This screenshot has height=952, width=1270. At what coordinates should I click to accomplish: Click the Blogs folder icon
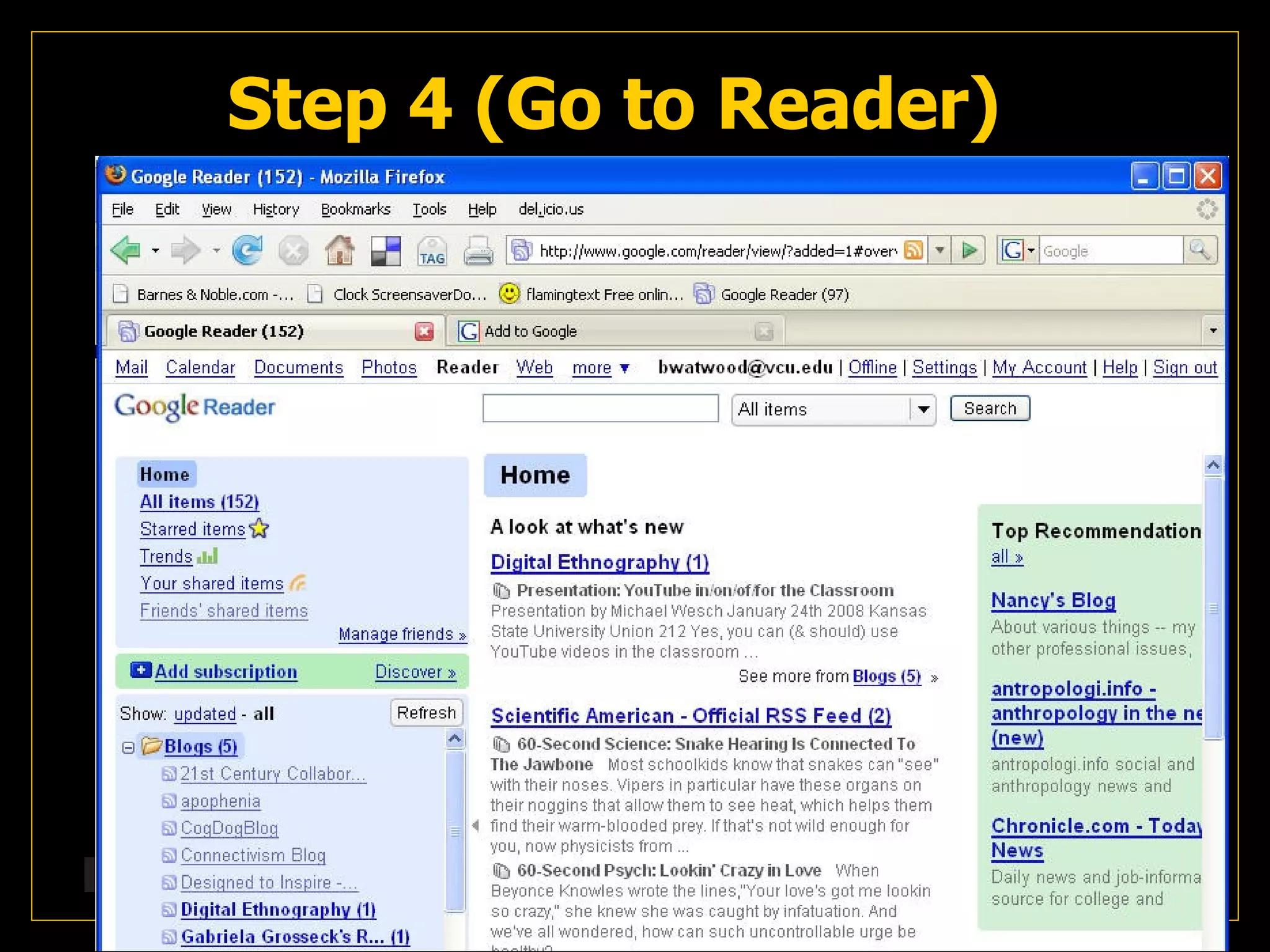tap(151, 746)
